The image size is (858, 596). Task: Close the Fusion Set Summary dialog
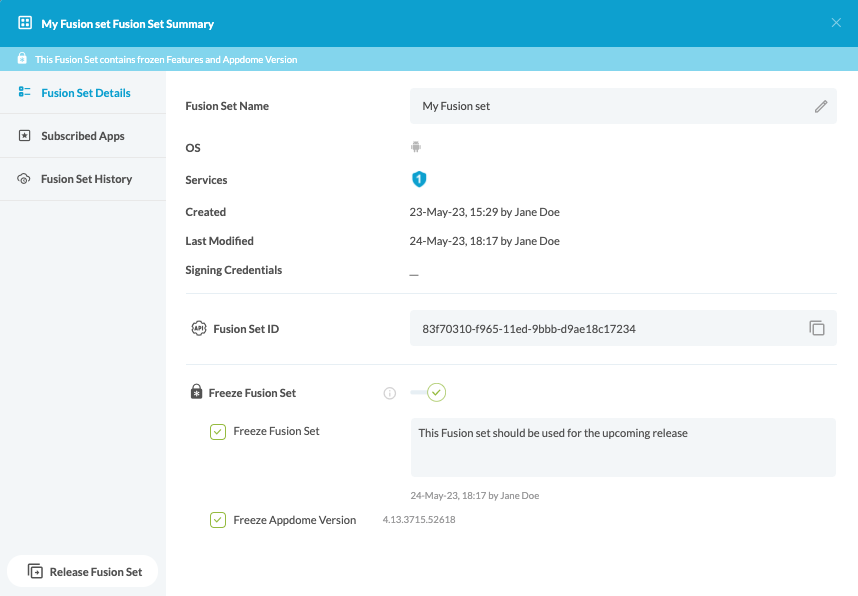click(x=836, y=23)
